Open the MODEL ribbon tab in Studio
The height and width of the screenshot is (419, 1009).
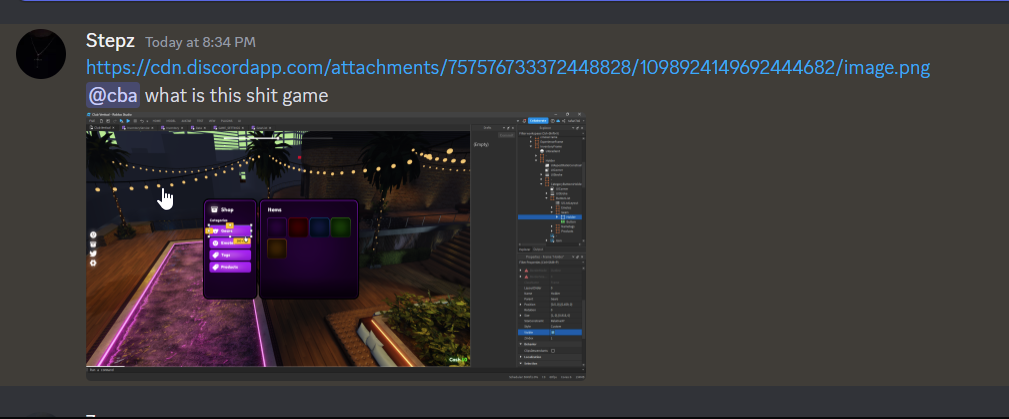[x=171, y=121]
